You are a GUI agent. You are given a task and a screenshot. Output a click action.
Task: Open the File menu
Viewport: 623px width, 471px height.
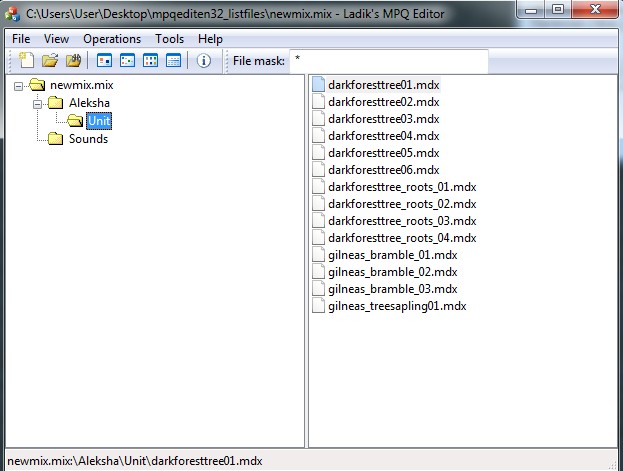[x=21, y=39]
